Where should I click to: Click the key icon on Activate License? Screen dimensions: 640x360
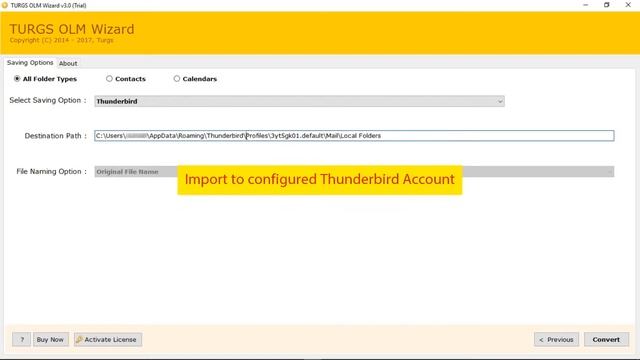(79, 339)
